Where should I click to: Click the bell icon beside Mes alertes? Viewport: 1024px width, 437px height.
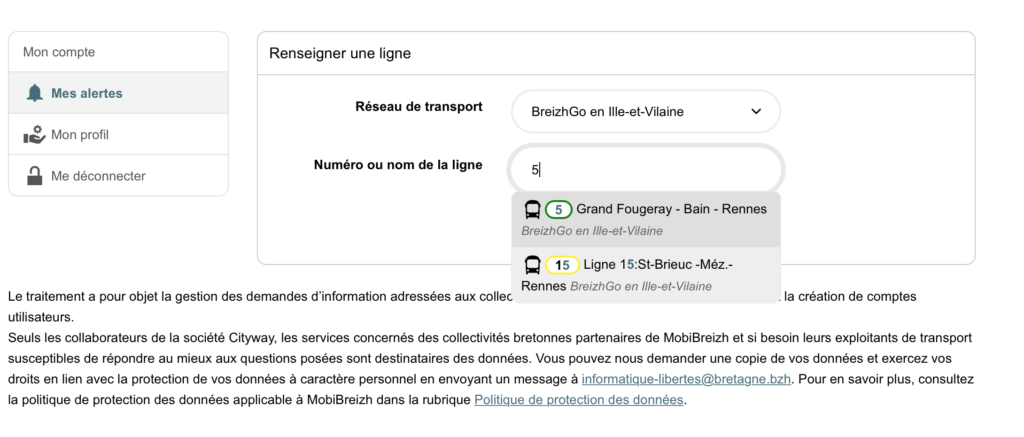click(x=34, y=93)
